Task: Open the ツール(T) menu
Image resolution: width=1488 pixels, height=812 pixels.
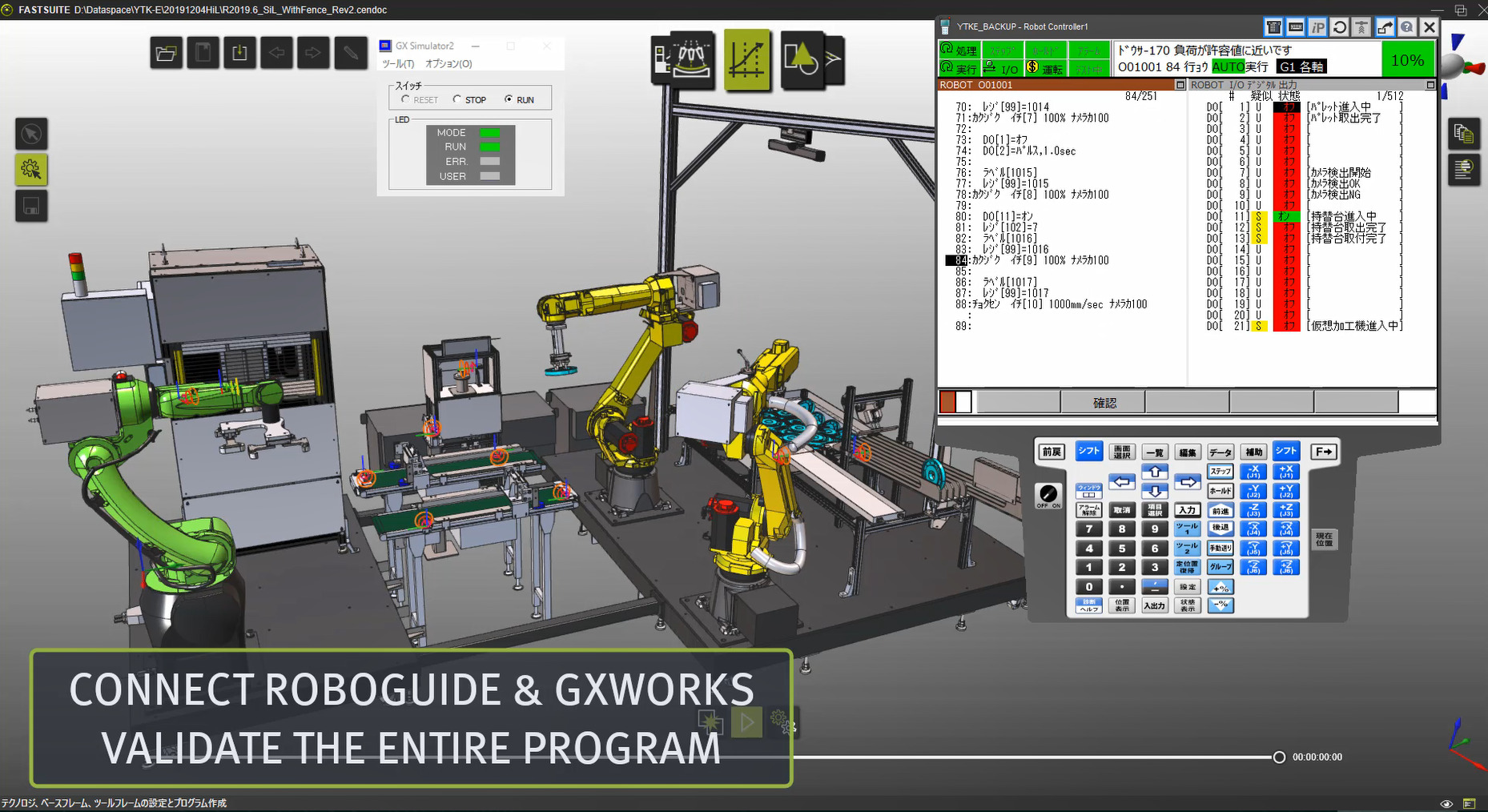Action: click(398, 64)
